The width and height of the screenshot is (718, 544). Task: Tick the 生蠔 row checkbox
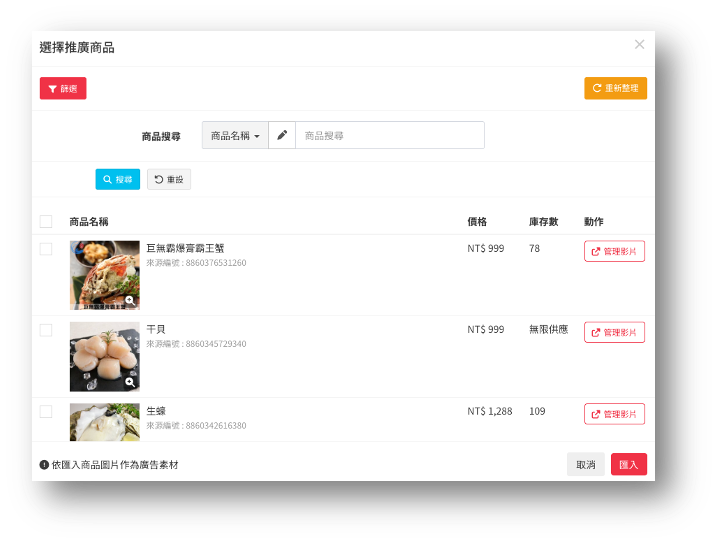[46, 411]
